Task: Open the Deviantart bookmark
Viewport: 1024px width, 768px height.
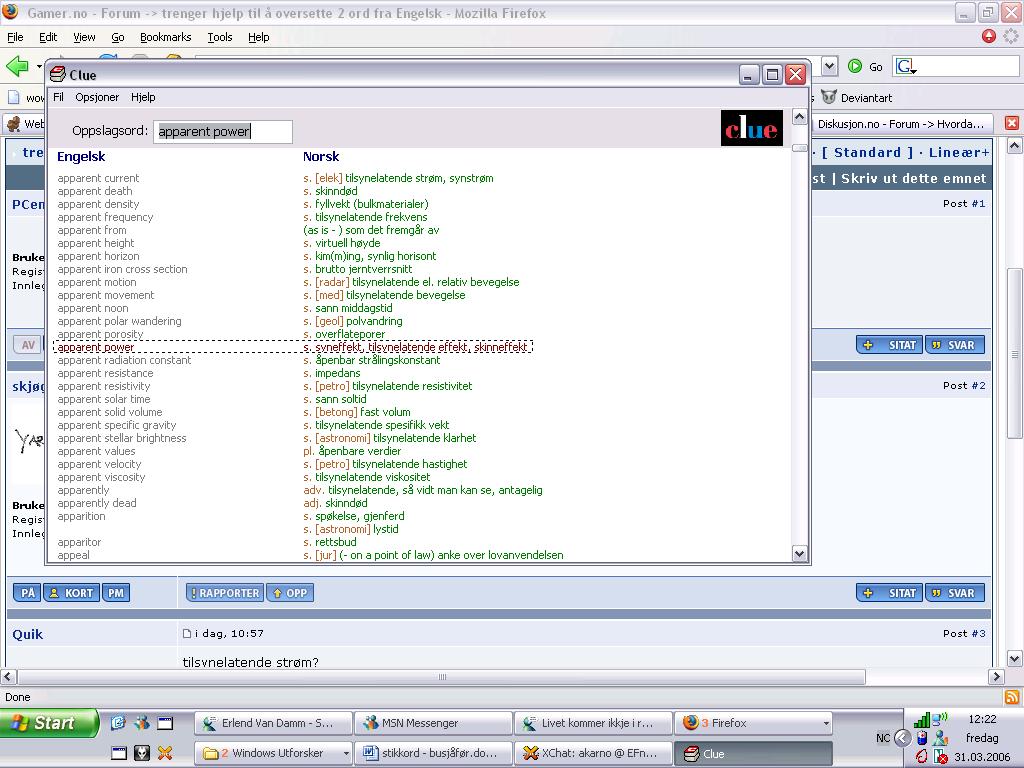Action: 857,98
